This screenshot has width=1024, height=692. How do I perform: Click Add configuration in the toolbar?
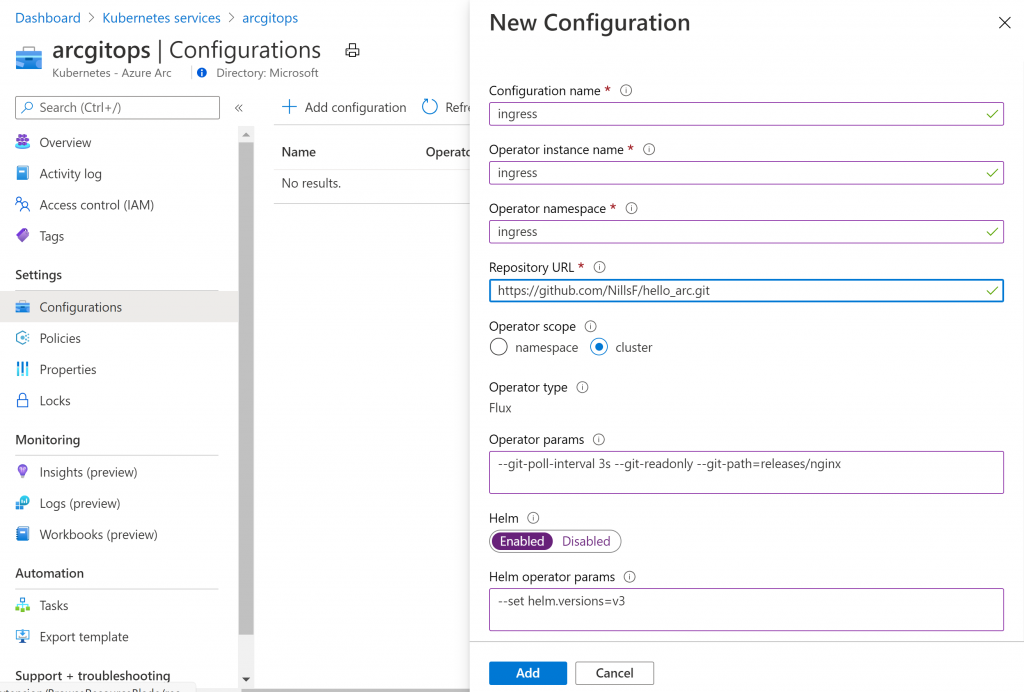click(x=344, y=107)
